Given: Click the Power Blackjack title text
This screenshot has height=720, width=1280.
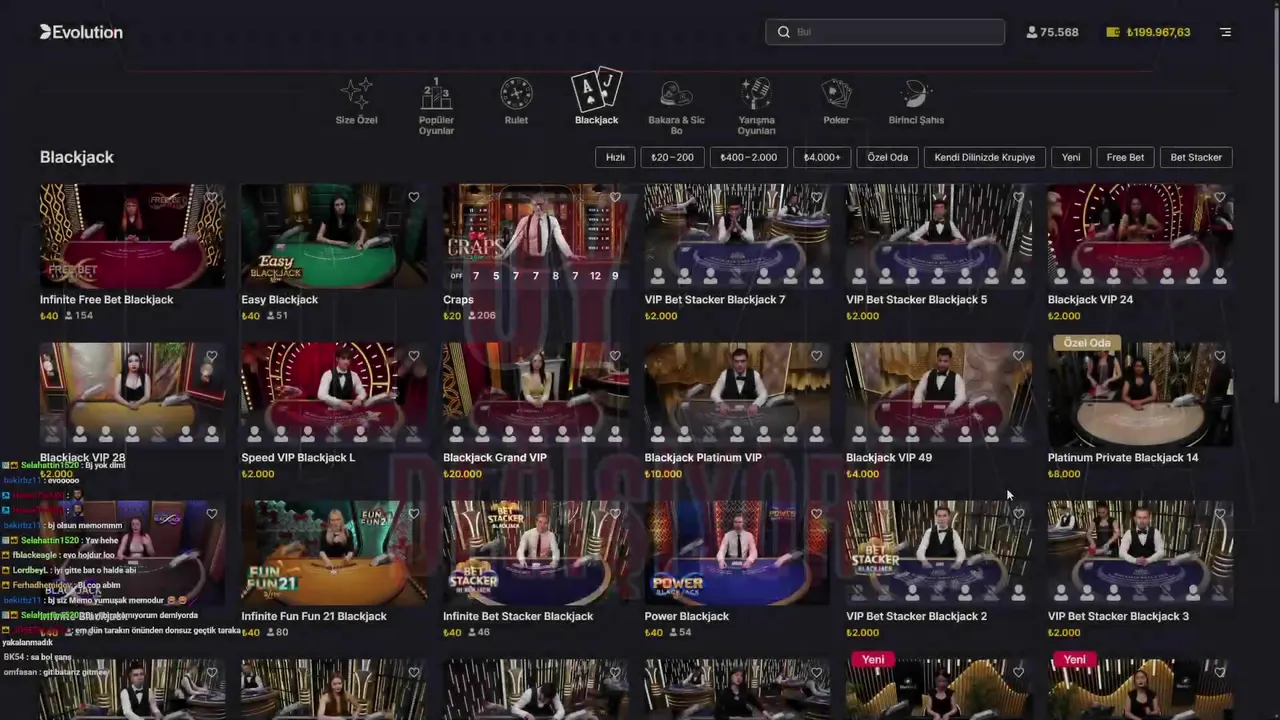Looking at the screenshot, I should point(687,616).
